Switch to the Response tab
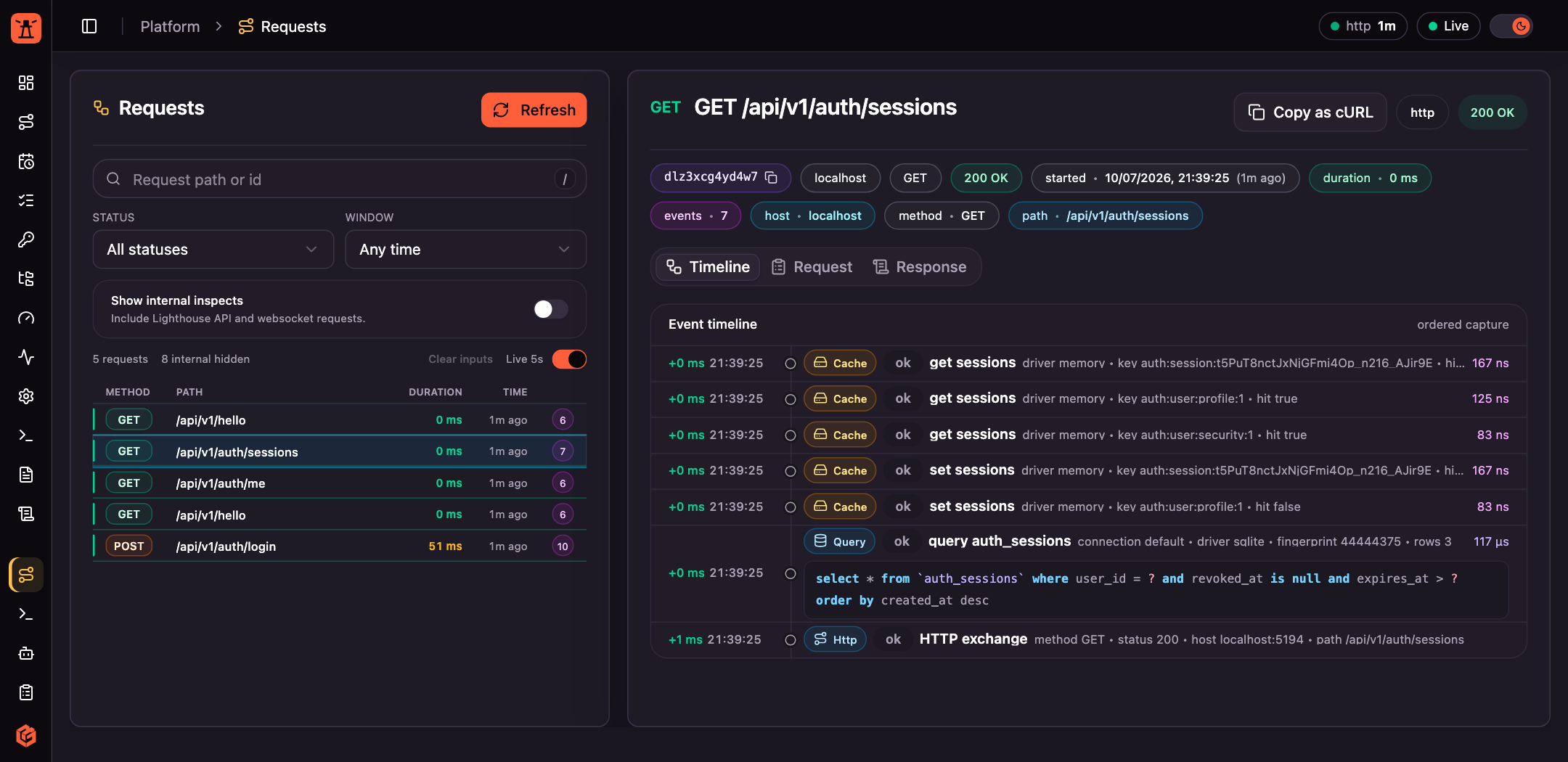 click(920, 267)
